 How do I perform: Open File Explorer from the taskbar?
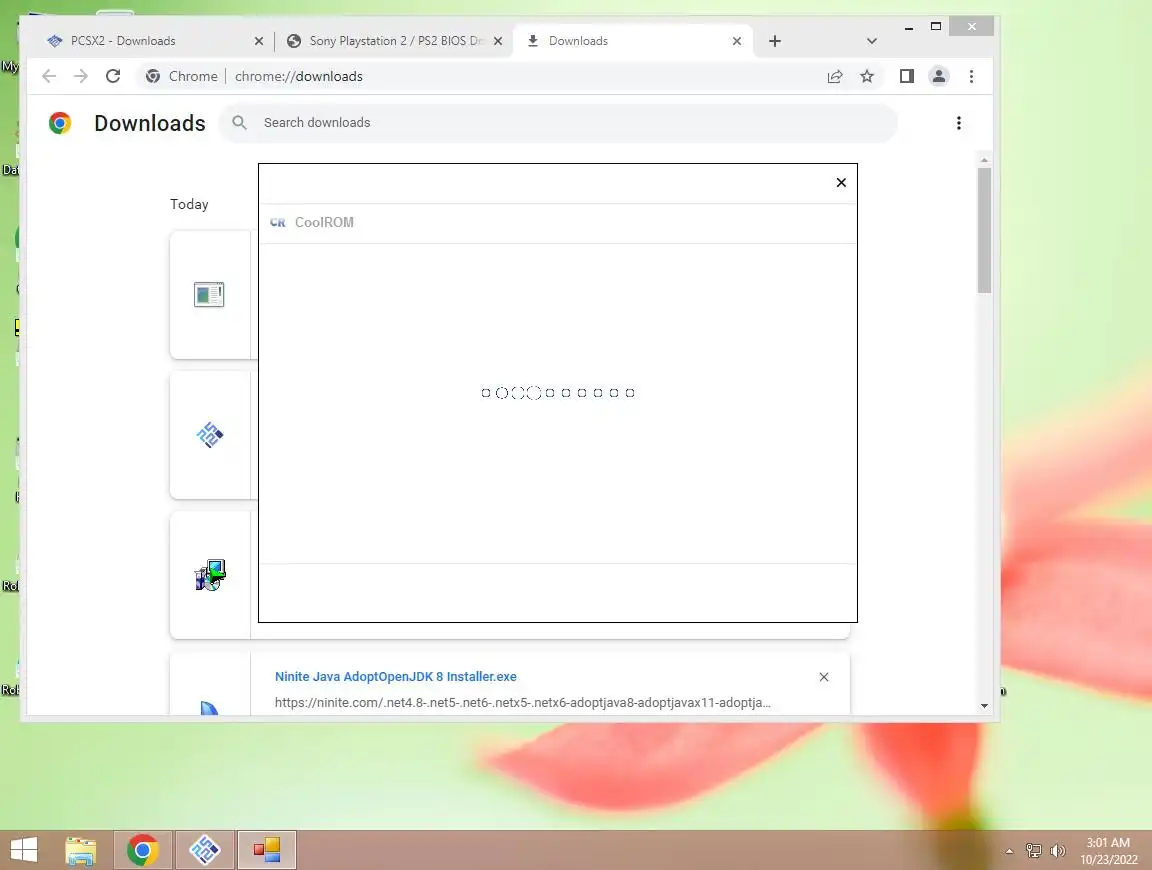(x=81, y=851)
